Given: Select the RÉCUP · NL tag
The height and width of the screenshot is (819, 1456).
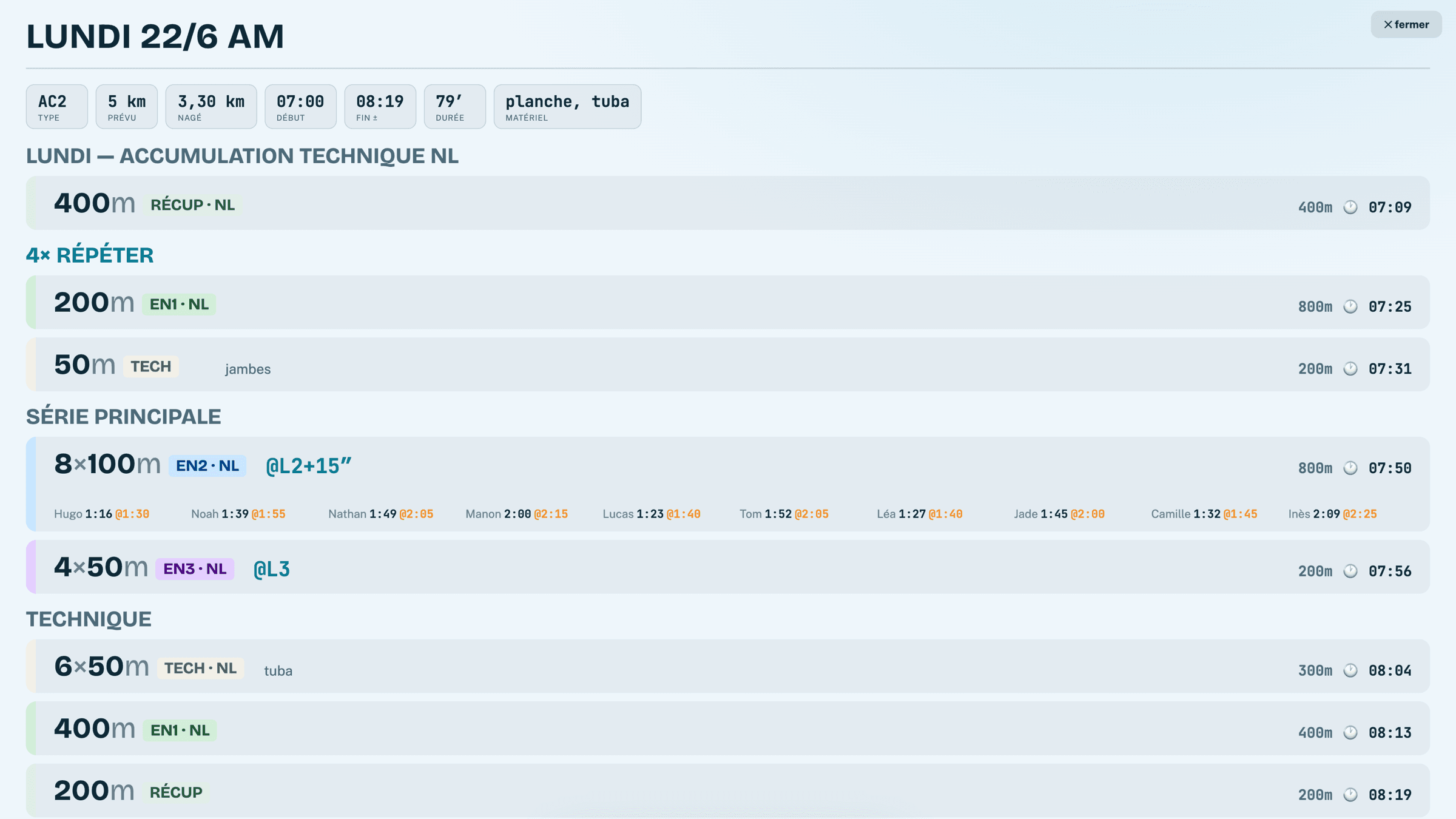Looking at the screenshot, I should coord(192,205).
